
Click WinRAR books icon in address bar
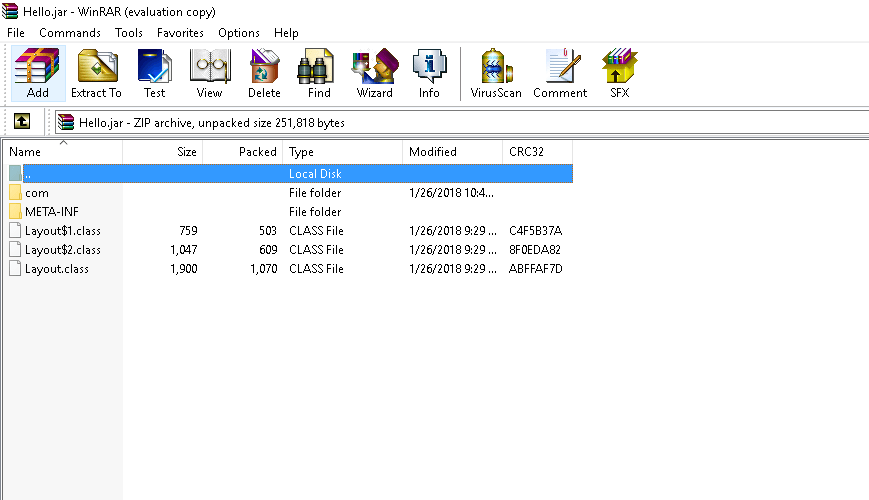[x=66, y=122]
